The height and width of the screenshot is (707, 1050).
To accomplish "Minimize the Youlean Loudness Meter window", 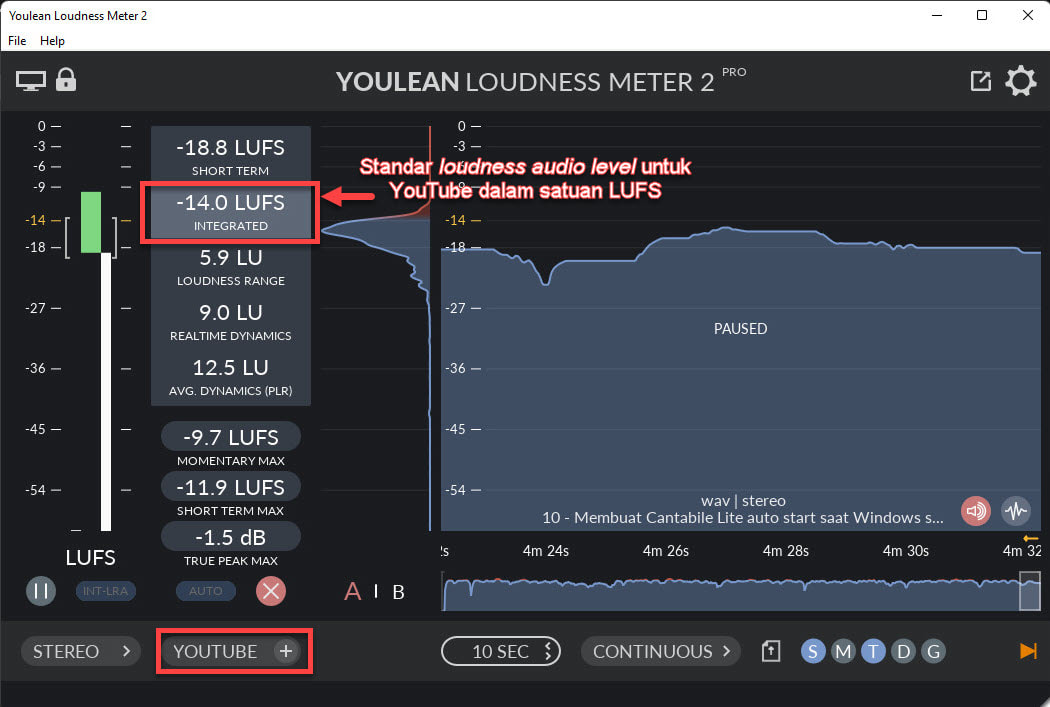I will tap(937, 15).
